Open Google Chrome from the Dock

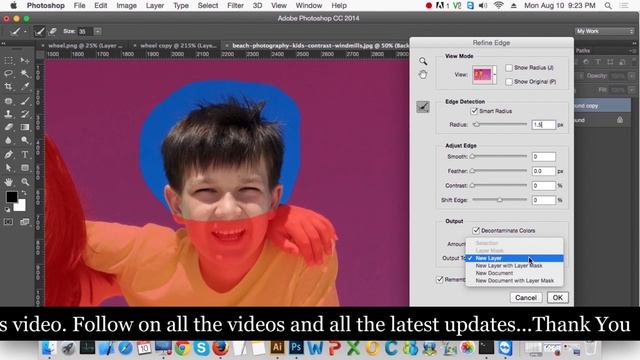click(182, 348)
